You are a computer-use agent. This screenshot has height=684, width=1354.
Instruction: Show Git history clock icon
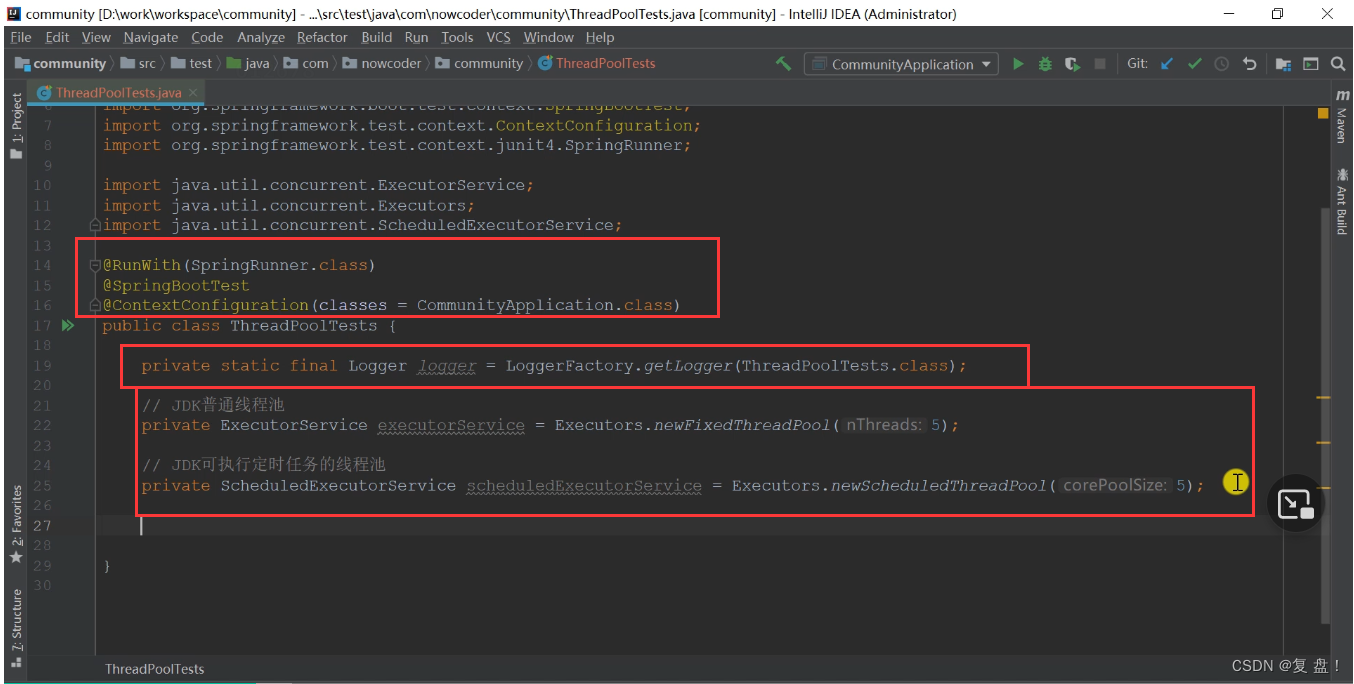click(1221, 63)
